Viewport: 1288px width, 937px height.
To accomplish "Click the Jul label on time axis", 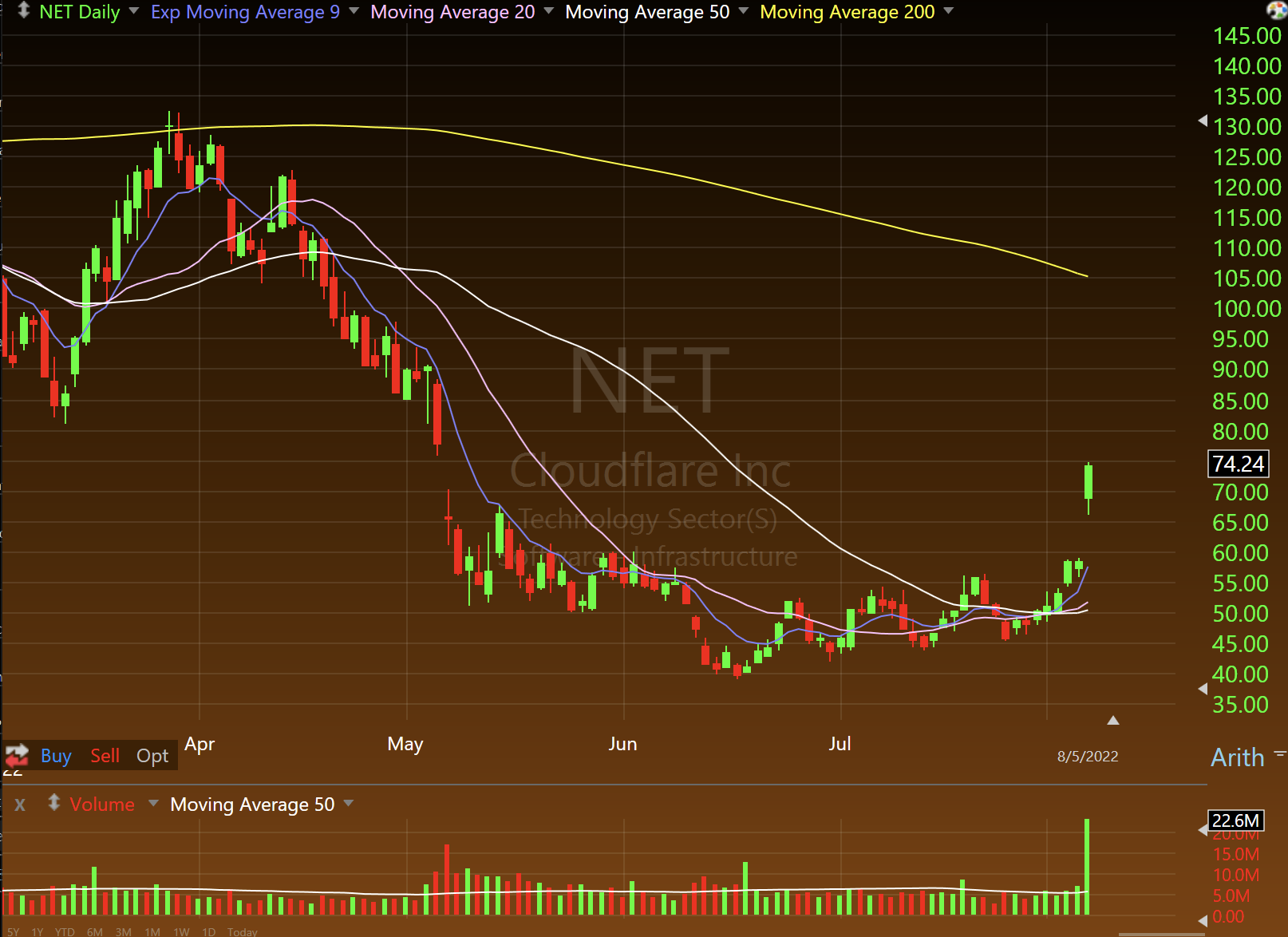I will (x=840, y=744).
